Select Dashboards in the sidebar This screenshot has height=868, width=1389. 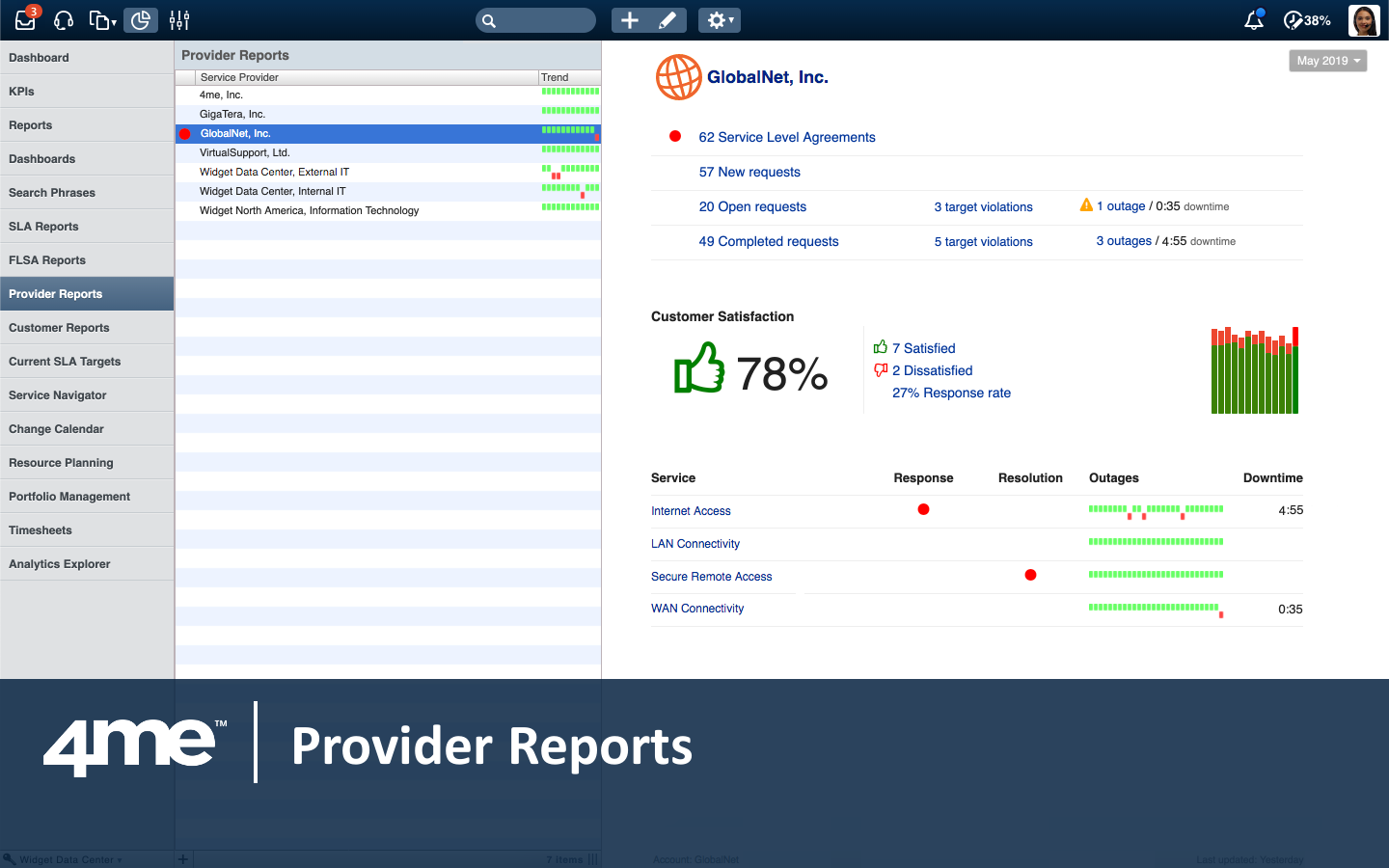click(87, 159)
